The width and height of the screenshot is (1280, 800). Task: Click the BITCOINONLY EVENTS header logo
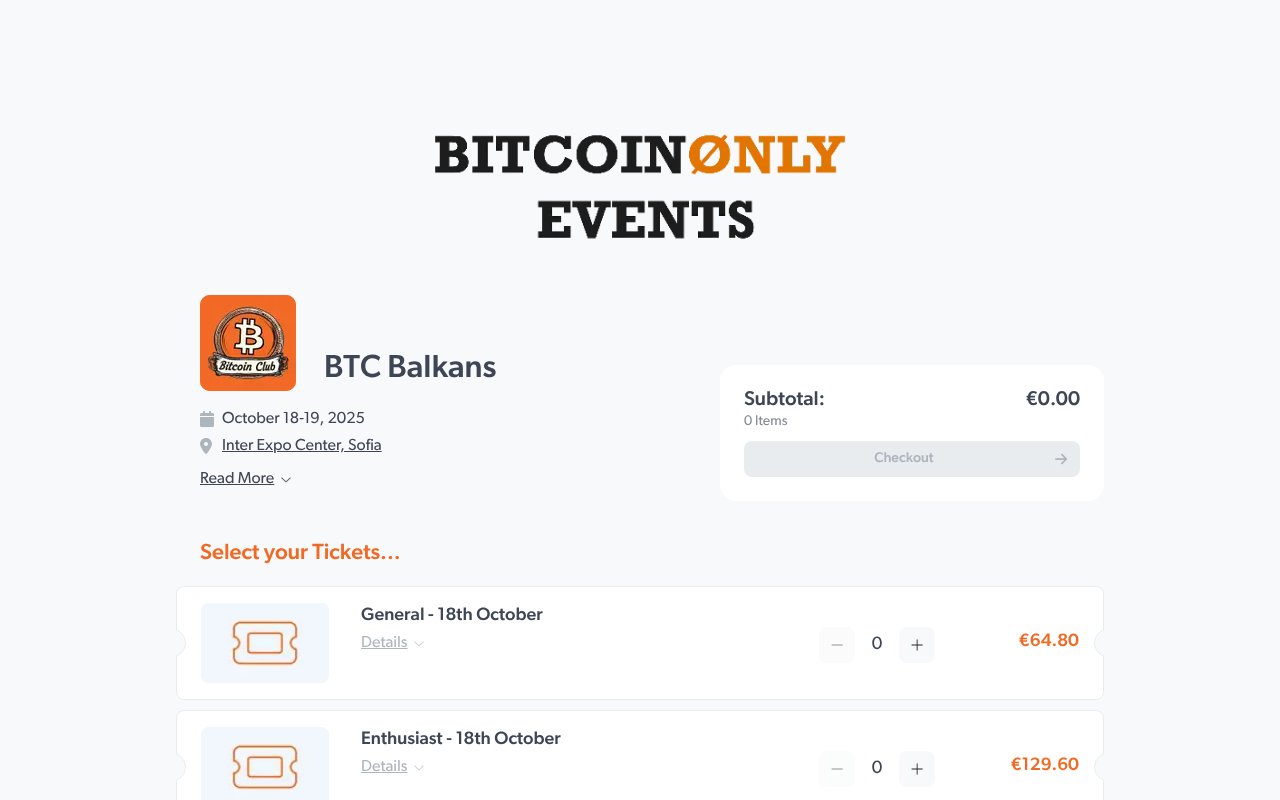(x=640, y=185)
